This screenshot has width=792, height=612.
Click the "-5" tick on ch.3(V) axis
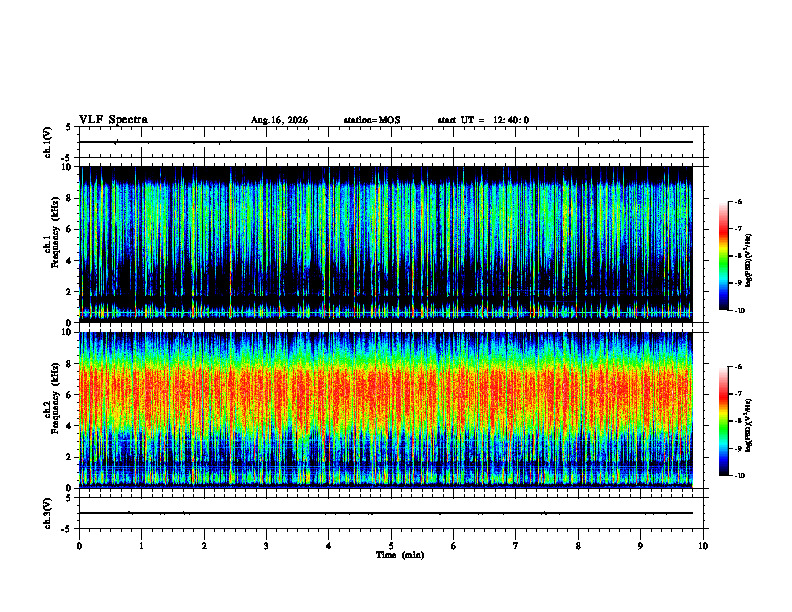coord(66,529)
